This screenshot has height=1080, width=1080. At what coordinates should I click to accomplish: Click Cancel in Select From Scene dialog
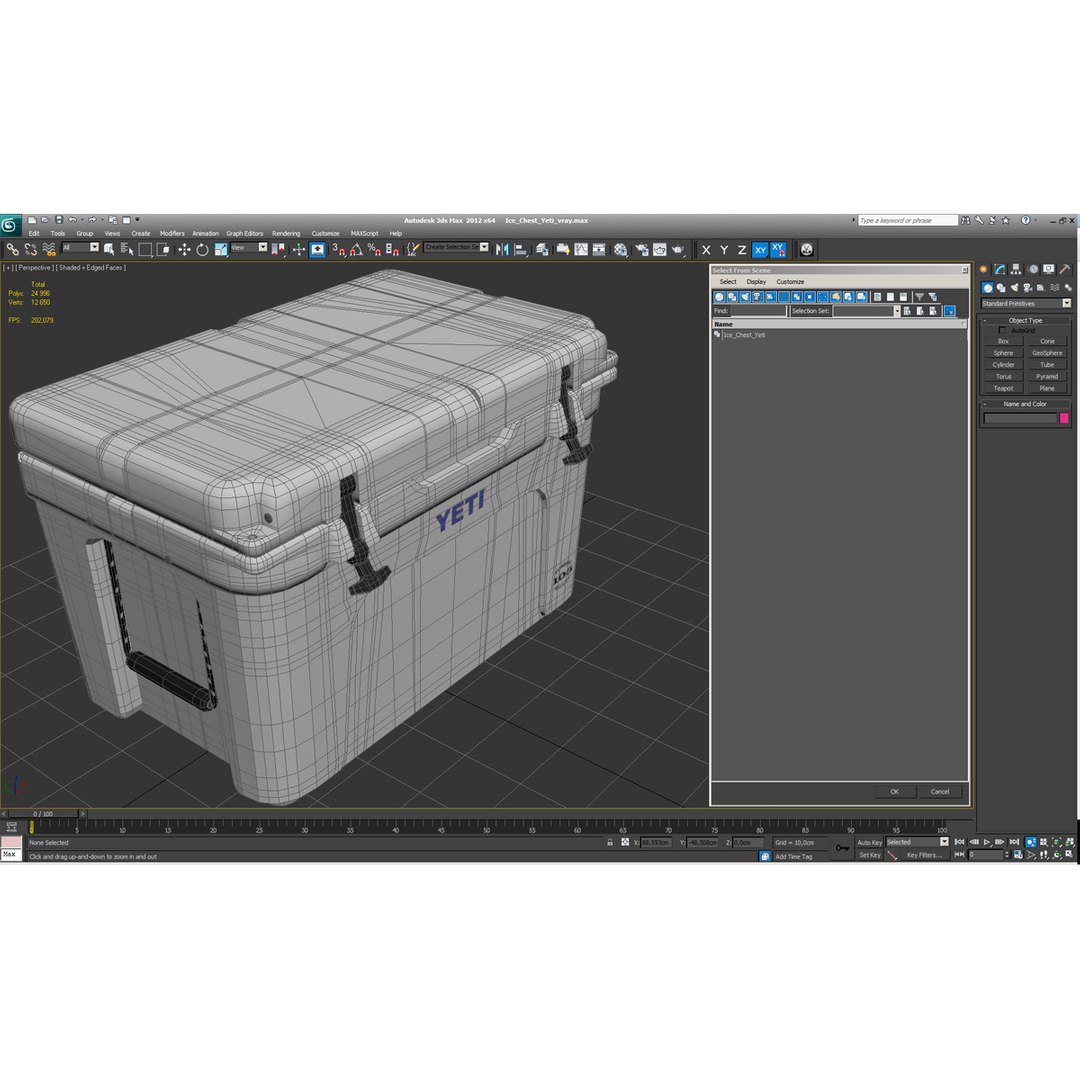[x=939, y=791]
